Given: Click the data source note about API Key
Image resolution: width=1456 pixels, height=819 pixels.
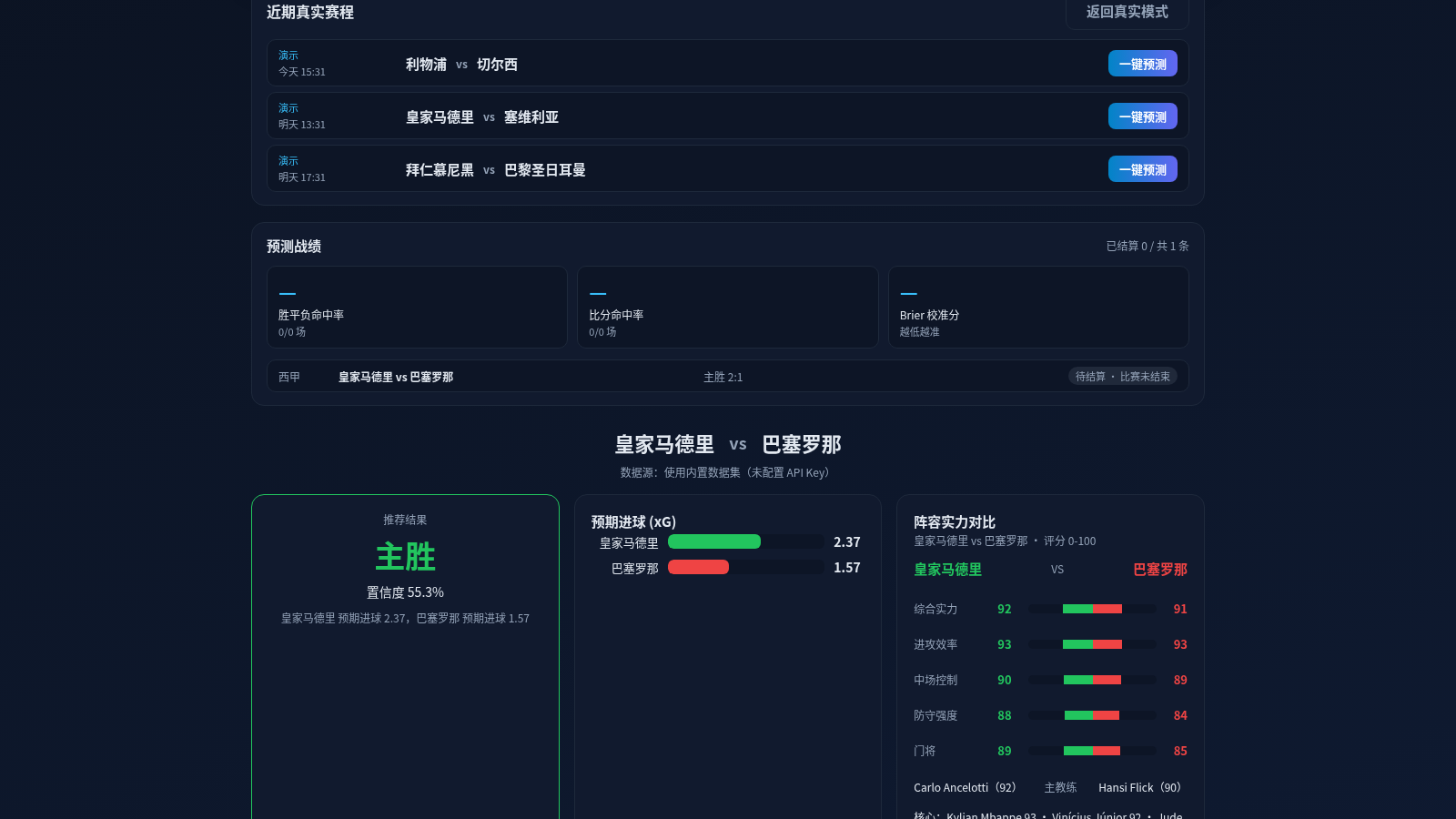Looking at the screenshot, I should click(728, 472).
